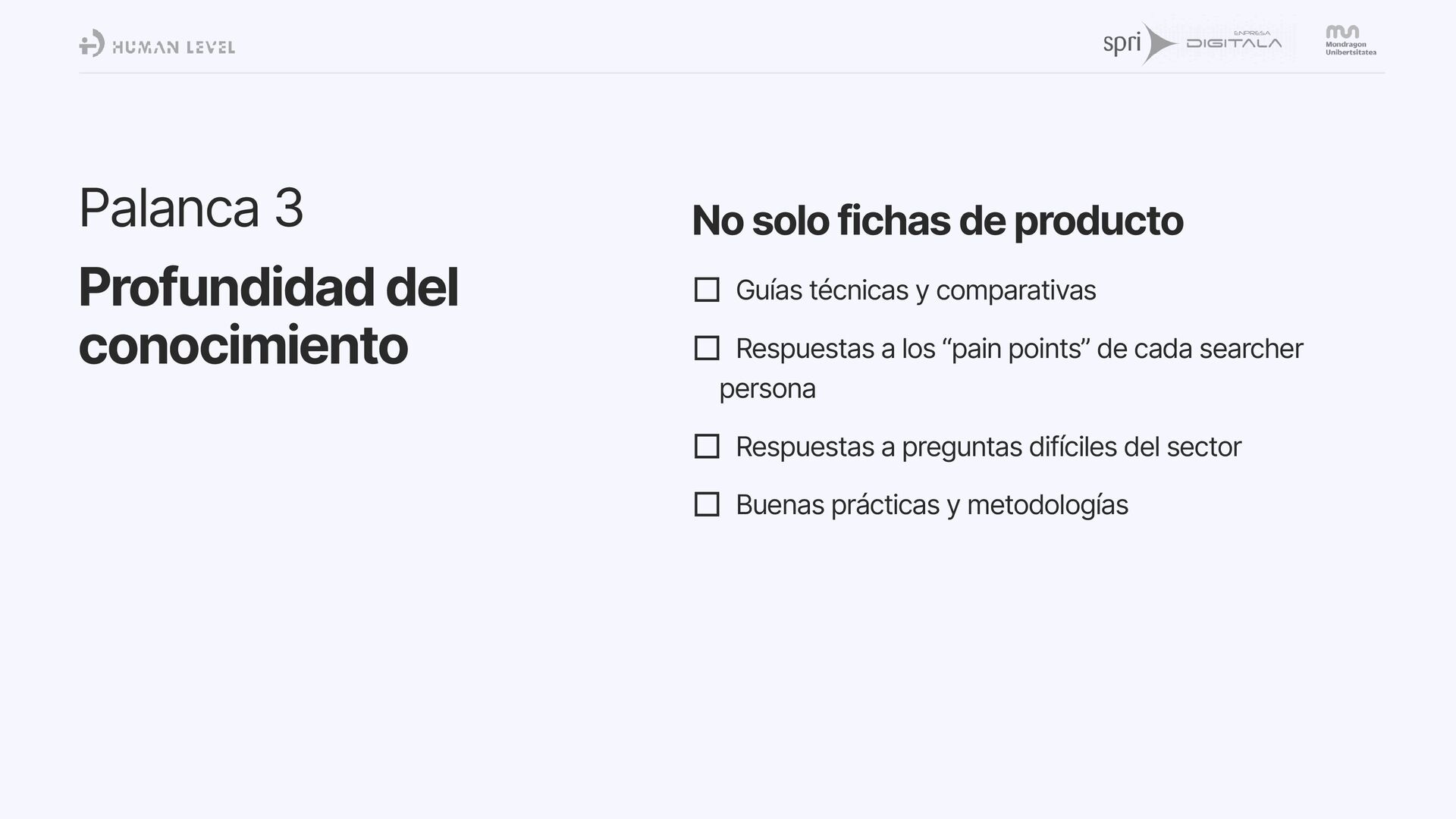The height and width of the screenshot is (819, 1456).
Task: Click the Respuestas a preguntas difíciles text
Action: [x=988, y=447]
